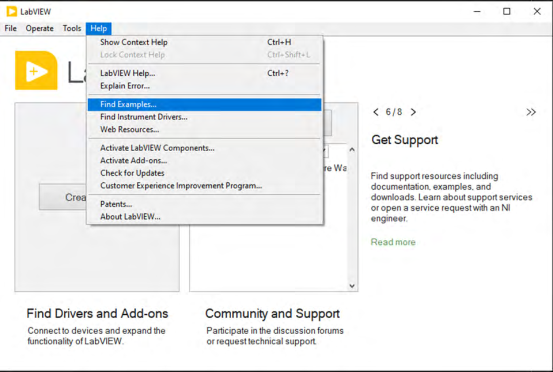
Task: Click the LabVIEW title bar logo icon
Action: tap(12, 12)
